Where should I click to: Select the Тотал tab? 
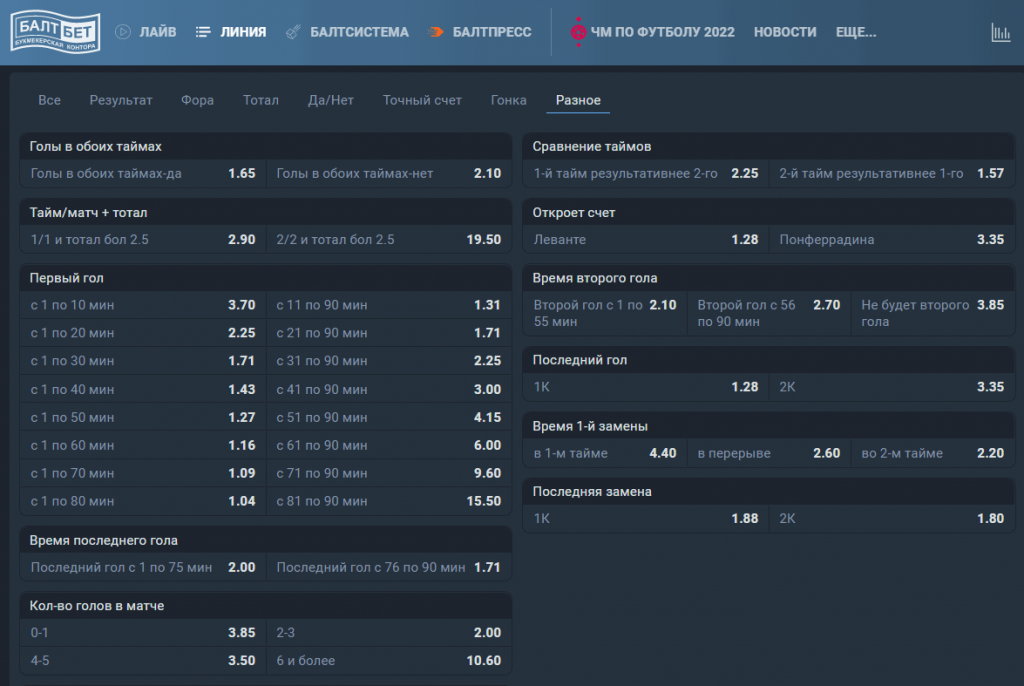click(x=260, y=100)
